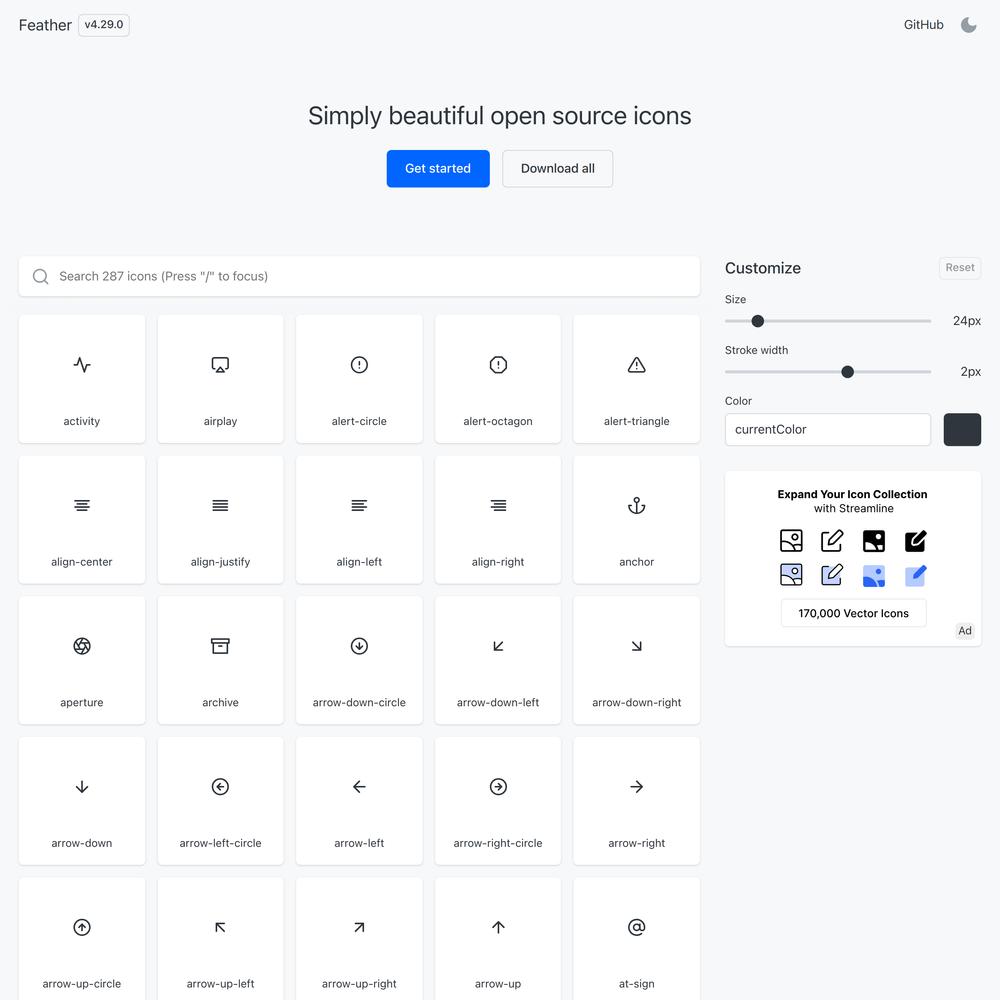Reset the customize settings
The height and width of the screenshot is (1000, 1000).
(959, 268)
